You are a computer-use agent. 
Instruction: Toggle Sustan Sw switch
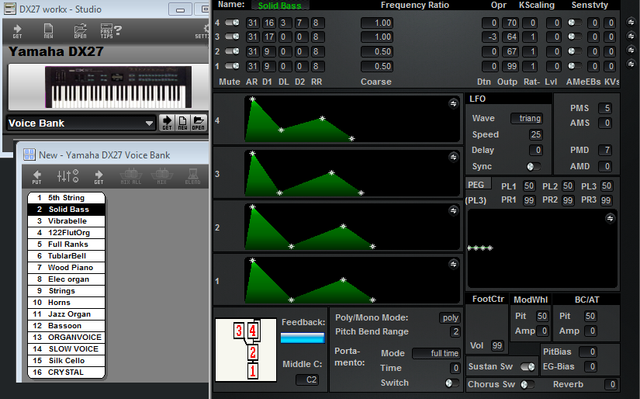coord(528,367)
